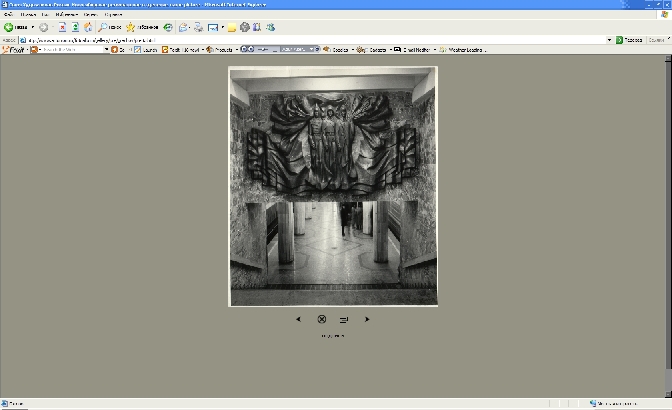Click the gray Forward navigation button
The image size is (672, 410).
coord(44,27)
